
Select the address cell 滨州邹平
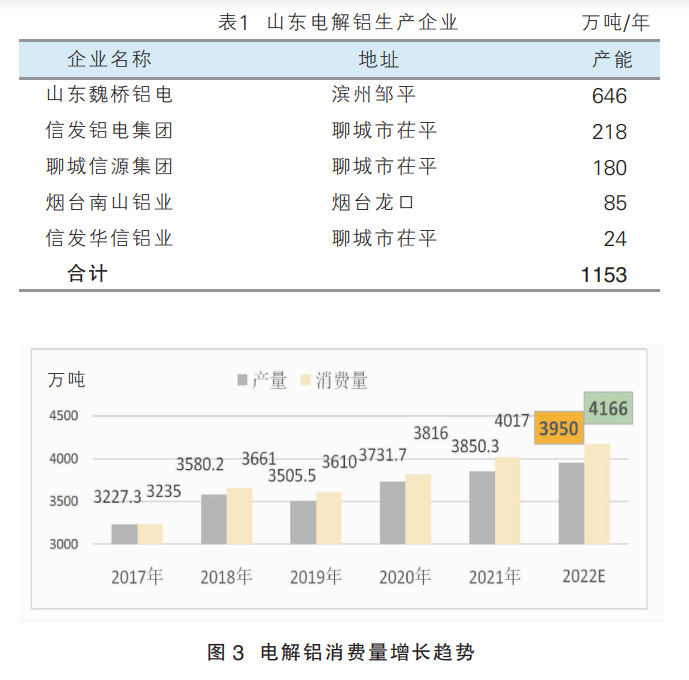[374, 94]
